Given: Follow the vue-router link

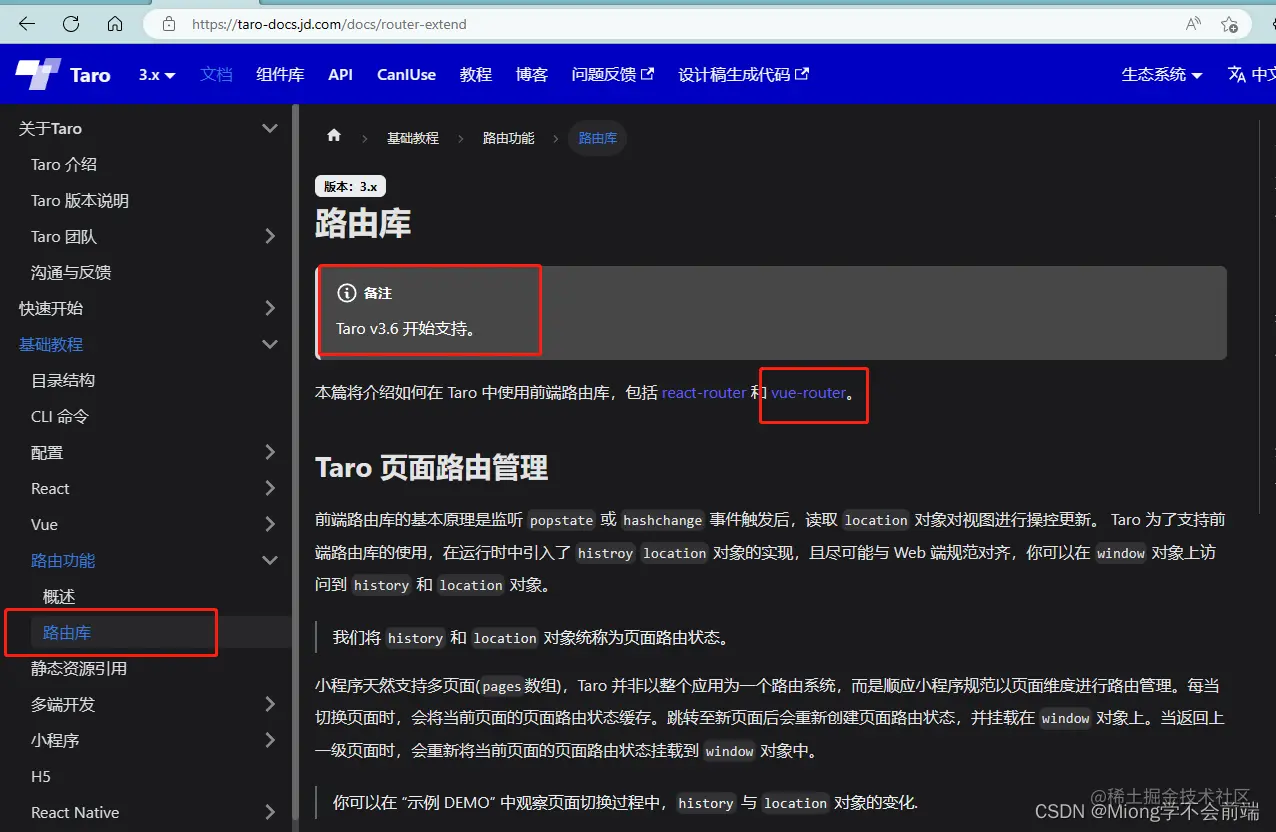Looking at the screenshot, I should (808, 393).
